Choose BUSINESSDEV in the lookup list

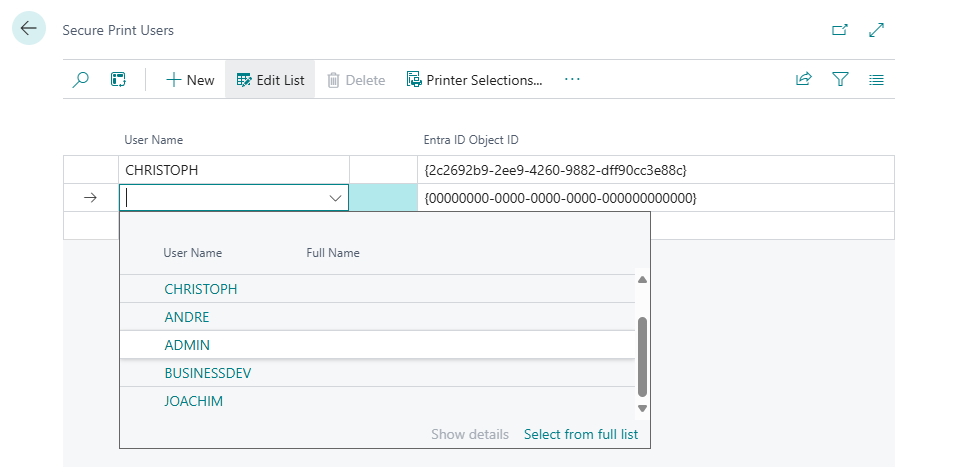tap(207, 373)
